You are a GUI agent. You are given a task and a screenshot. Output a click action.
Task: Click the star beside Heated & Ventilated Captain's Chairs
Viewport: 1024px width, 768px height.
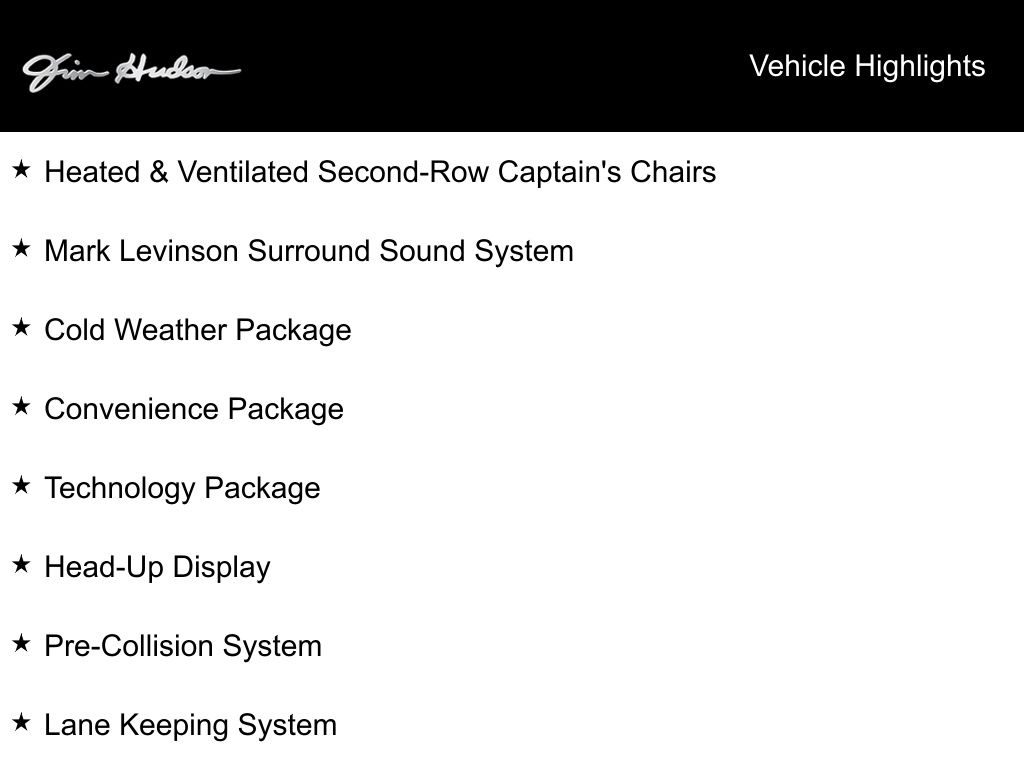[x=21, y=170]
